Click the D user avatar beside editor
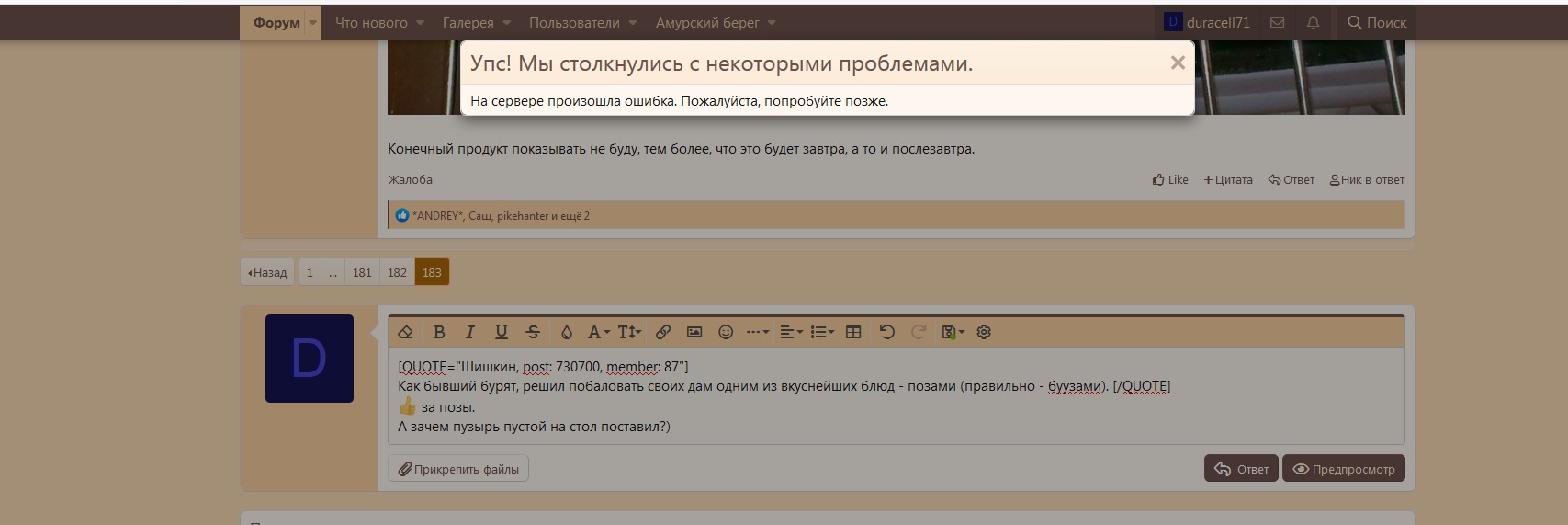This screenshot has height=525, width=1568. click(x=310, y=359)
